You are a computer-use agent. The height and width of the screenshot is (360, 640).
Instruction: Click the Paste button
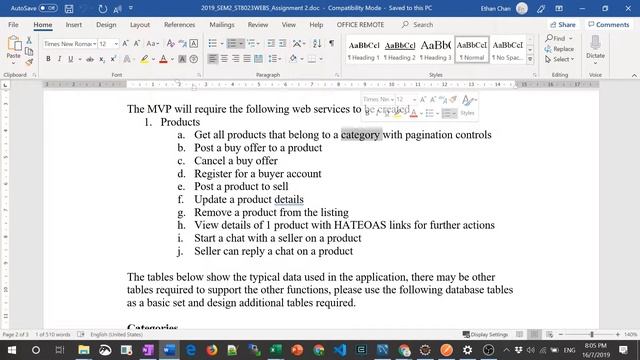[13, 48]
